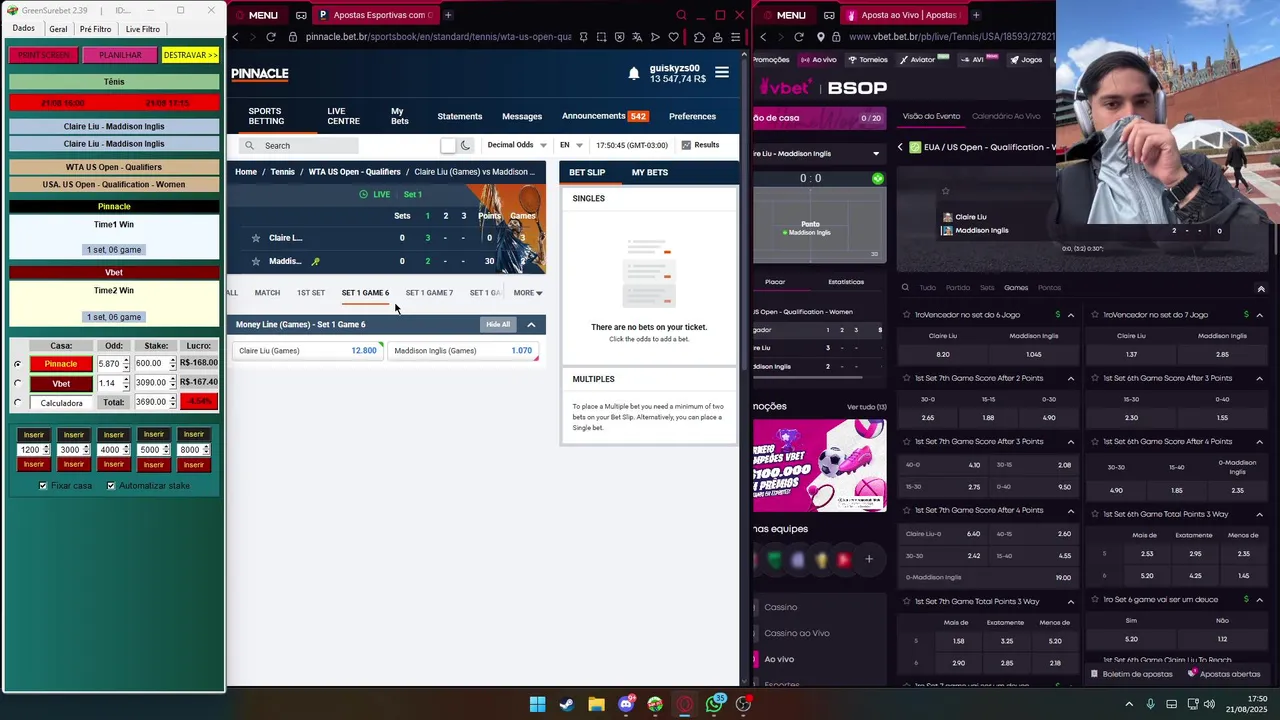1280x720 pixels.
Task: Open Pinnacle notifications bell
Action: [634, 73]
